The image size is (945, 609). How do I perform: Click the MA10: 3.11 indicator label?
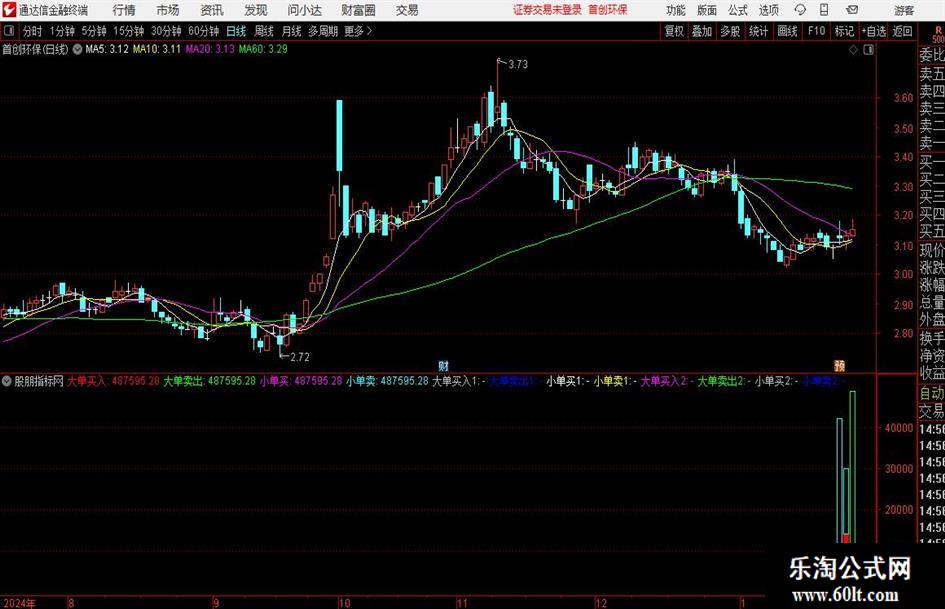[x=157, y=49]
